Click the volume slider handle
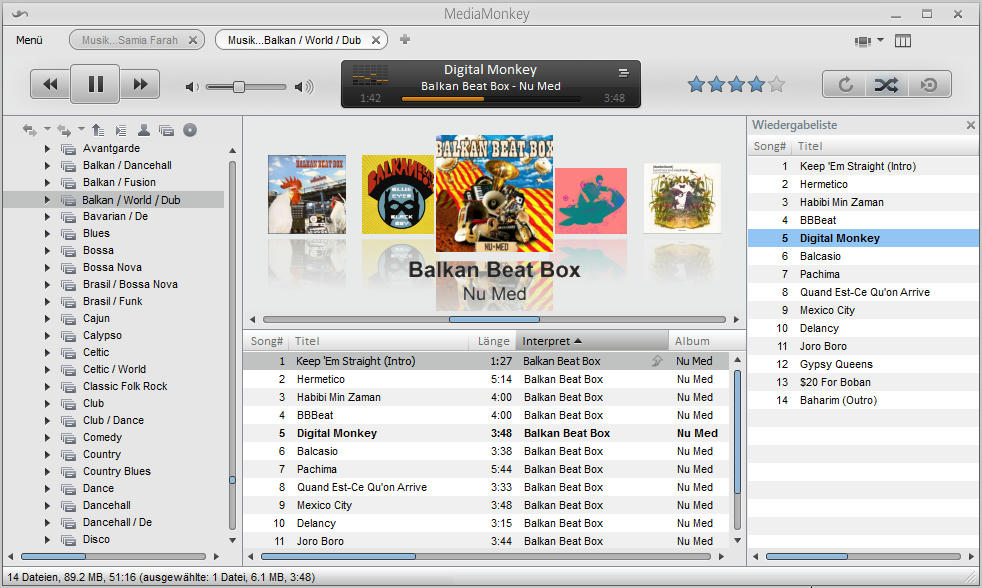Viewport: 982px width, 588px height. coord(239,87)
